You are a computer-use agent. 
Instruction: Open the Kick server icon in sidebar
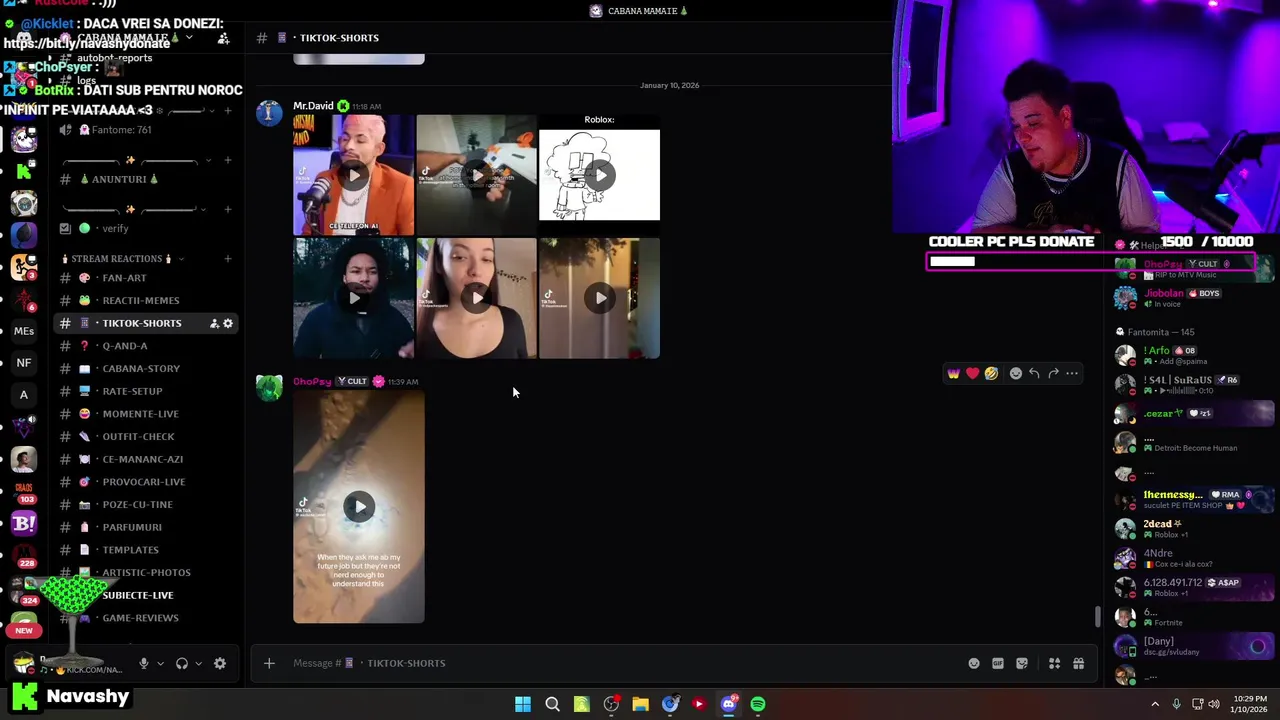click(x=24, y=171)
